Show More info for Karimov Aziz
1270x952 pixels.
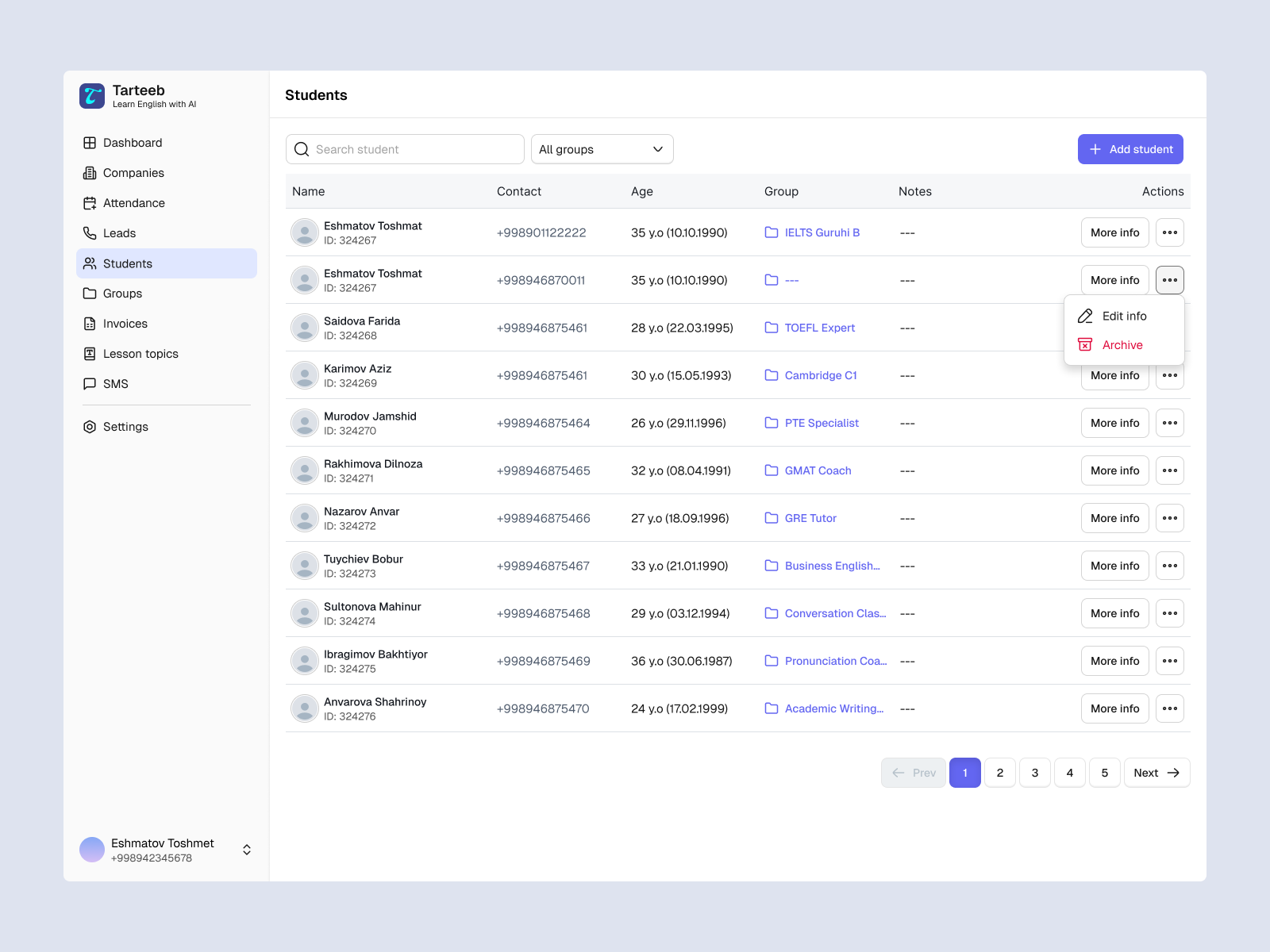click(1114, 375)
